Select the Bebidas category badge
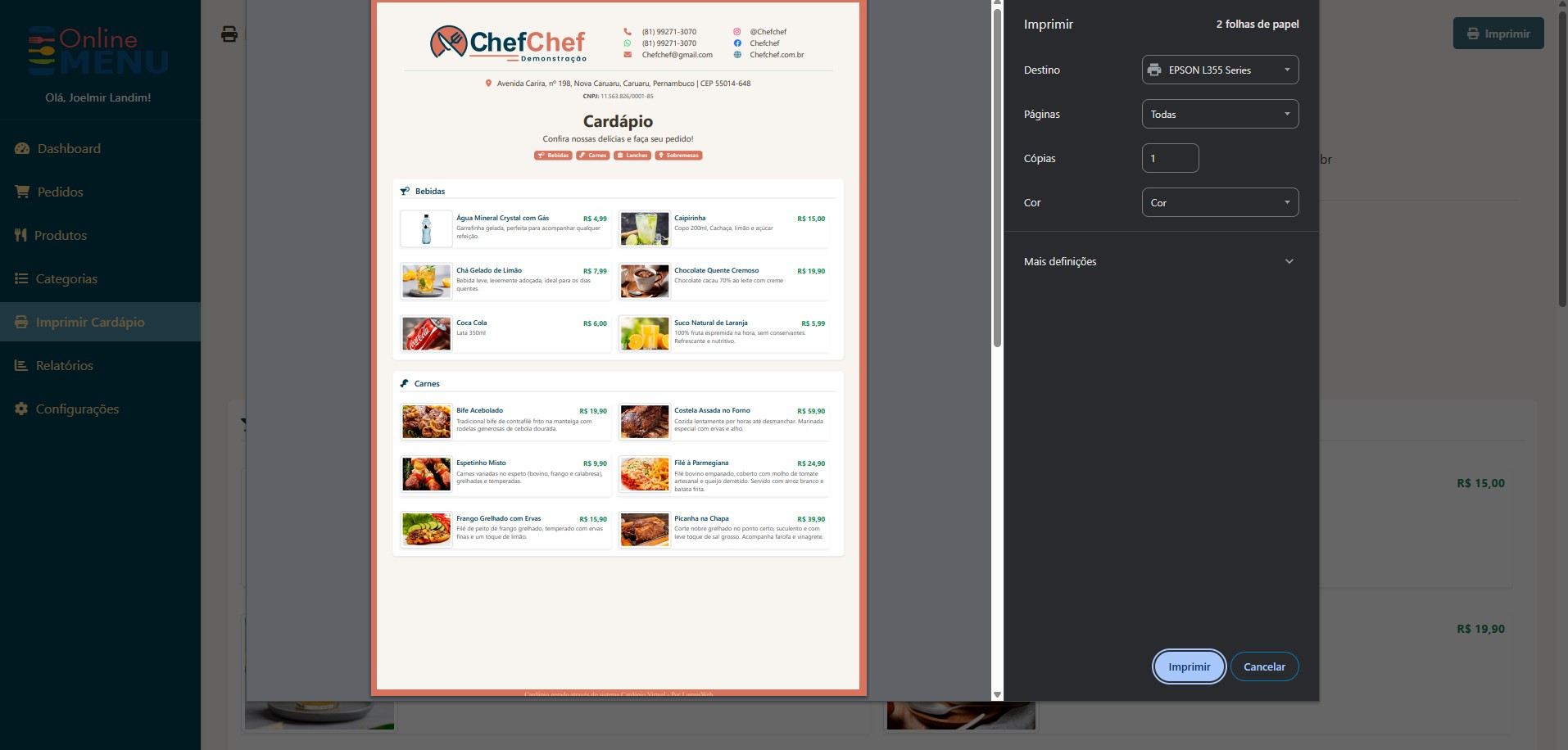Viewport: 1568px width, 750px height. [554, 155]
